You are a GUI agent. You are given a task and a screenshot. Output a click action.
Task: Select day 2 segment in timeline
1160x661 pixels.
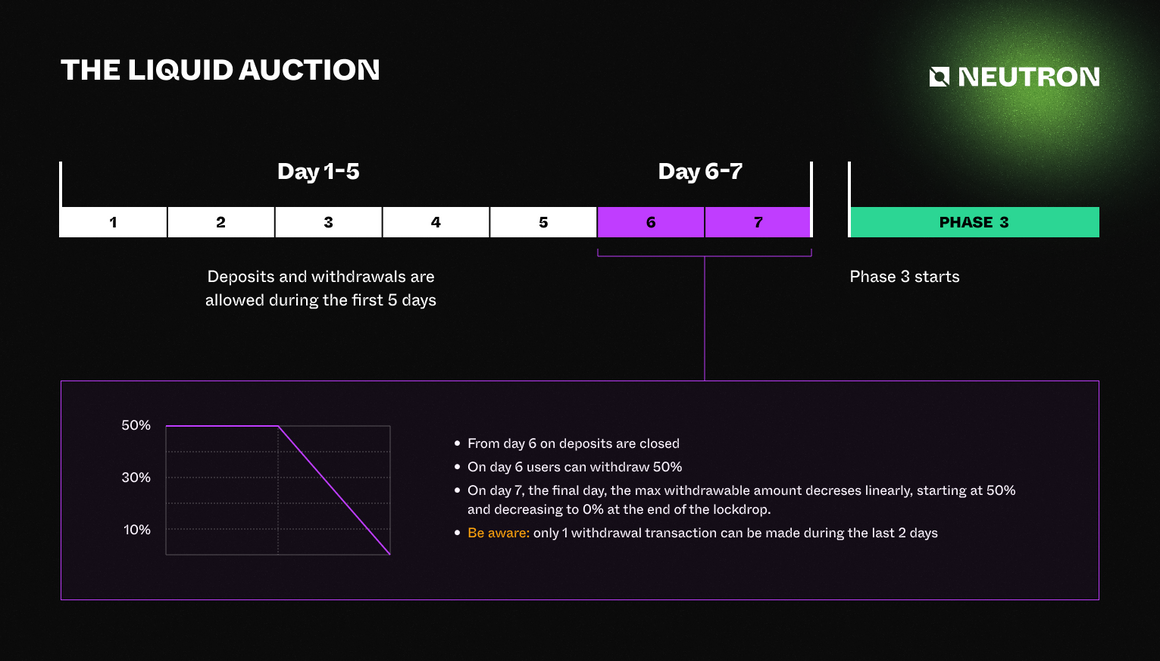221,222
